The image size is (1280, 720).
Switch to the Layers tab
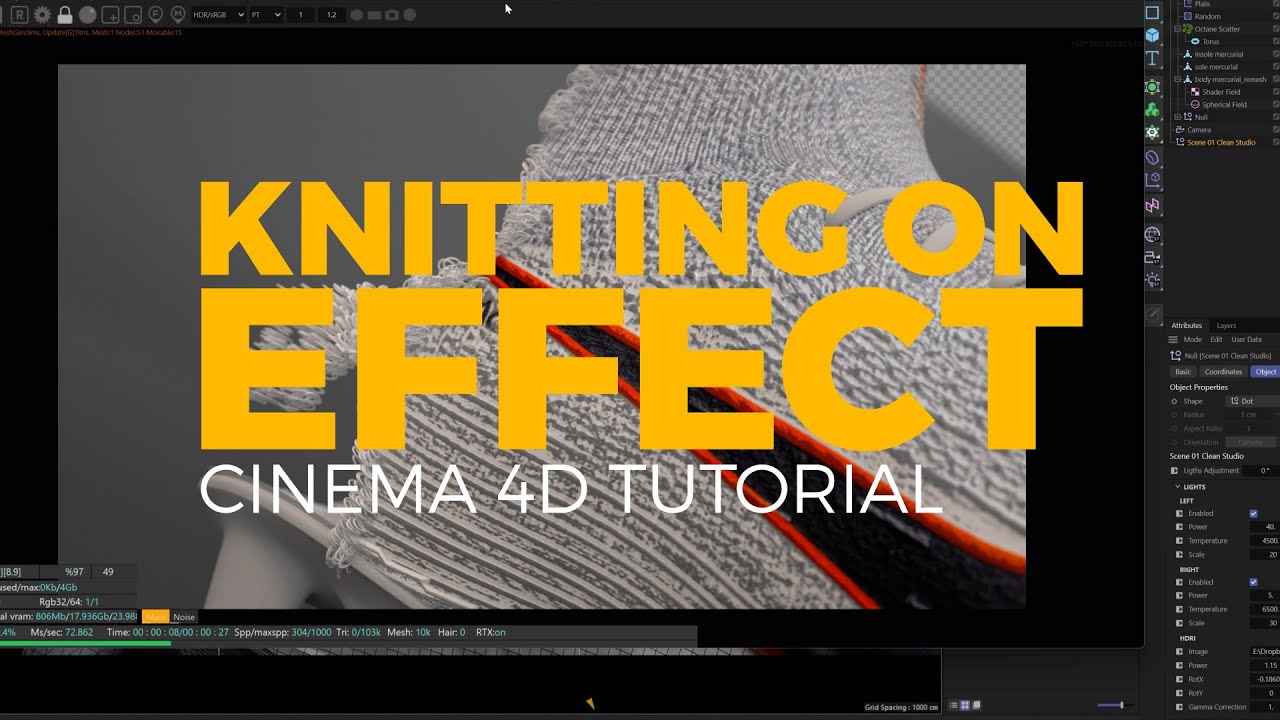1226,325
